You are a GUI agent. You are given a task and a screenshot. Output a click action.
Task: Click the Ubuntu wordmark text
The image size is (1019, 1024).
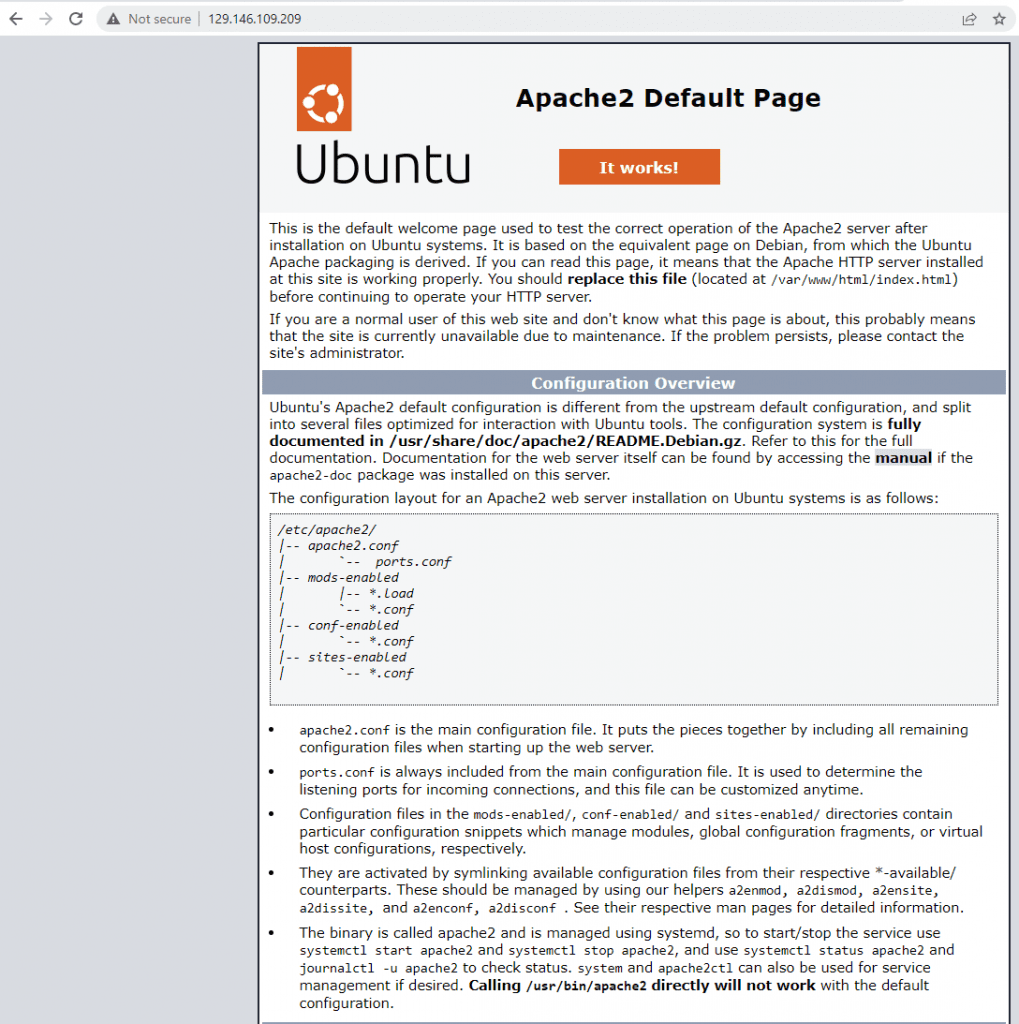pyautogui.click(x=383, y=163)
